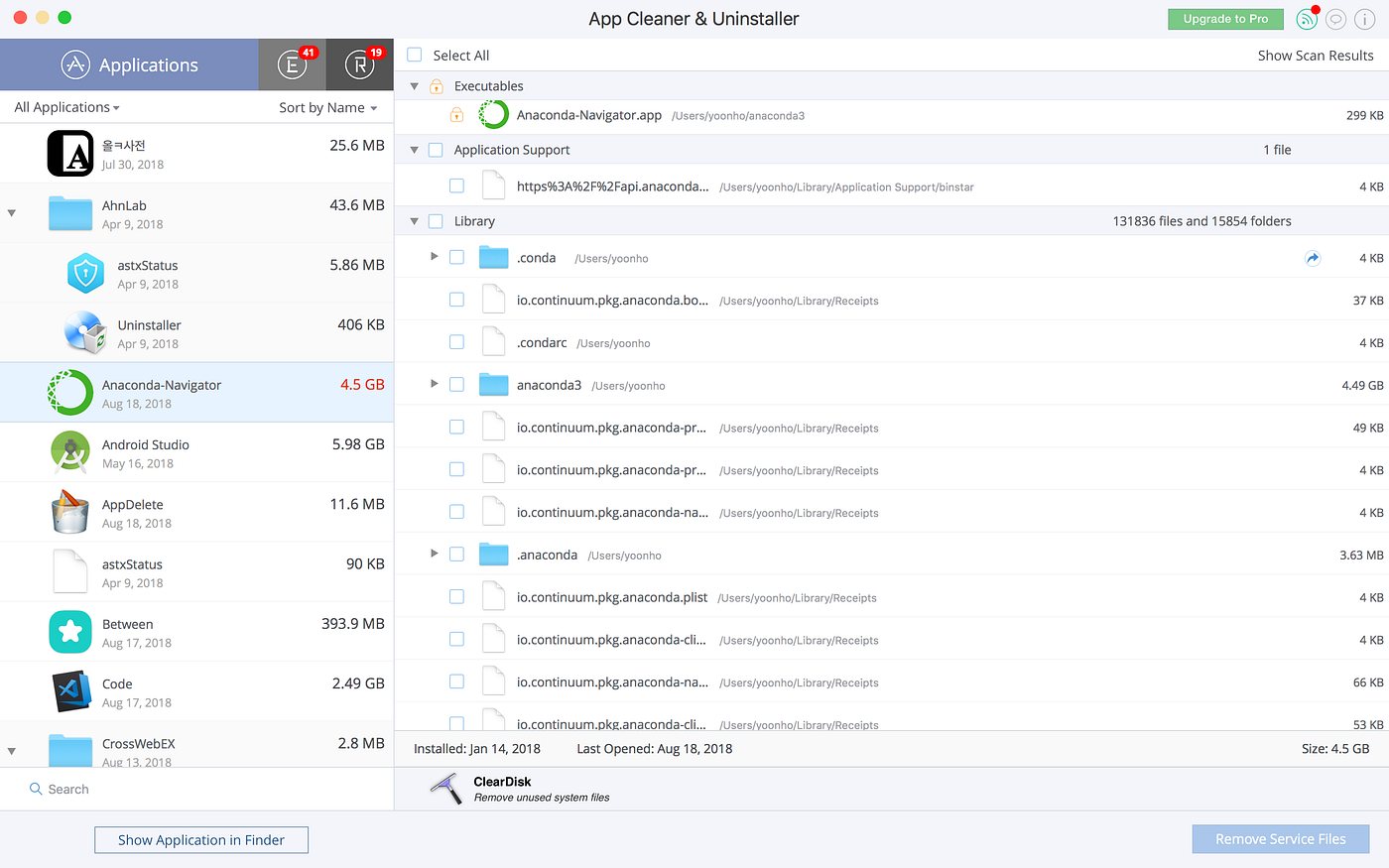Open the notifications RSS icon with red dot

(x=1306, y=19)
